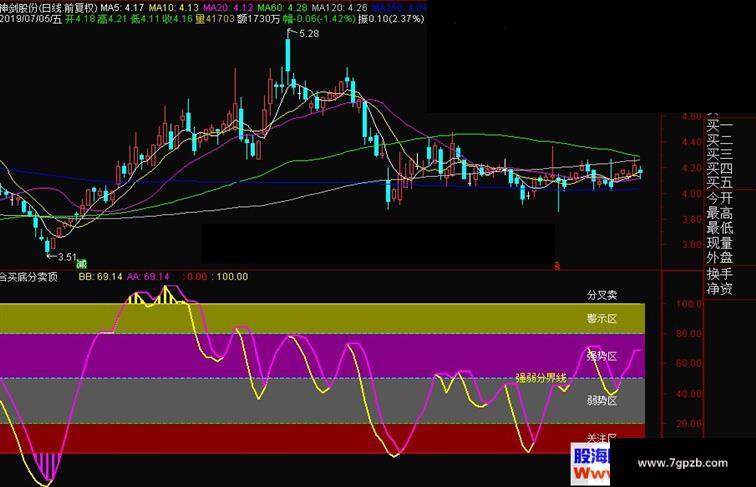Click the 弱势区 zone label
The height and width of the screenshot is (487, 756).
click(602, 400)
